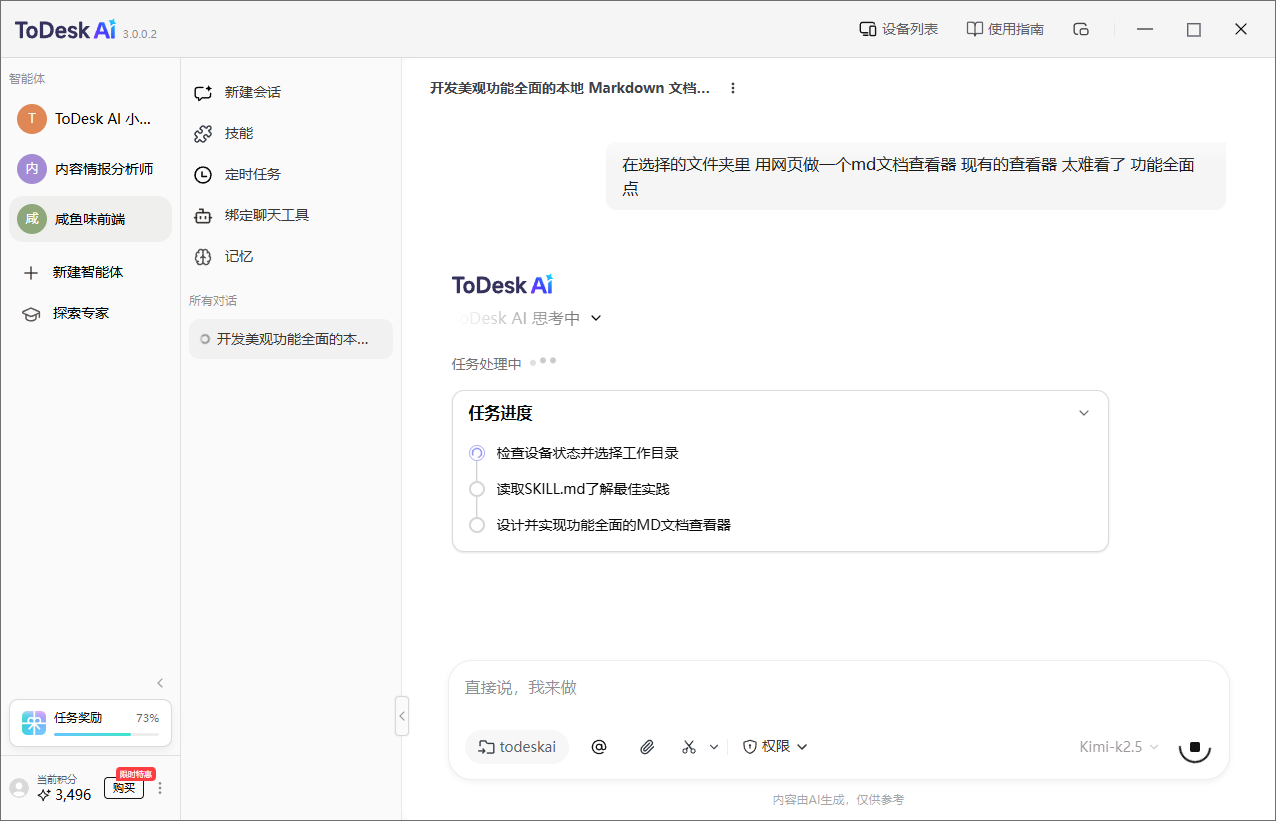Image resolution: width=1276 pixels, height=821 pixels.
Task: Open the user guide book icon
Action: pos(974,29)
